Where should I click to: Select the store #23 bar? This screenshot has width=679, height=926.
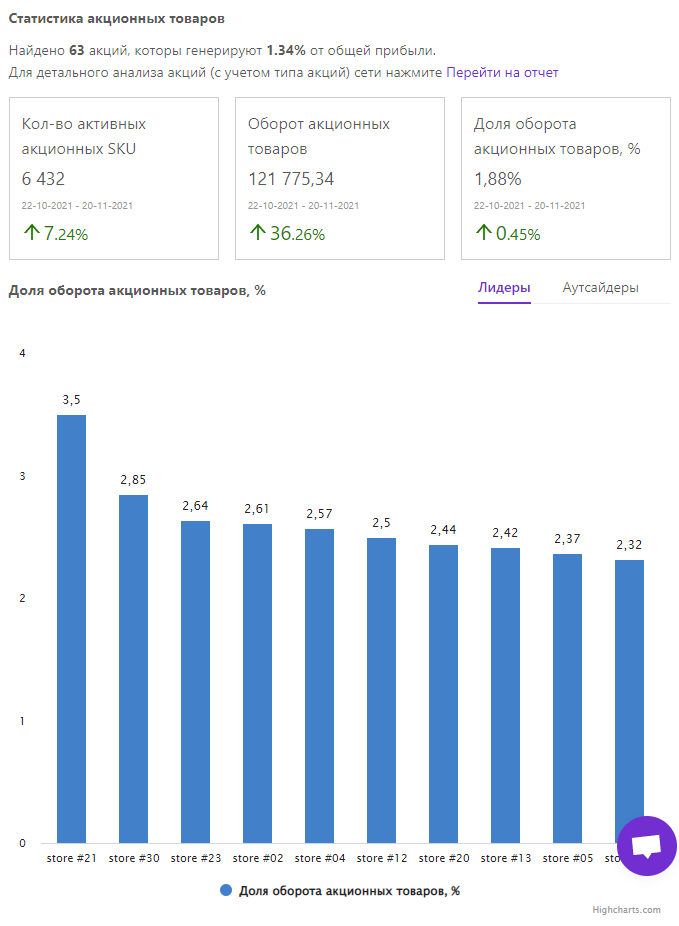point(195,681)
